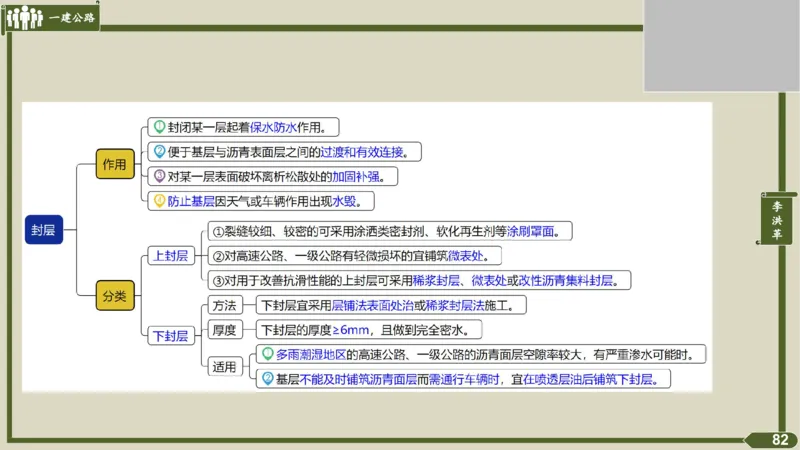Click purple marker 3 beside 对某一层表面
This screenshot has width=800, height=450.
click(x=159, y=176)
